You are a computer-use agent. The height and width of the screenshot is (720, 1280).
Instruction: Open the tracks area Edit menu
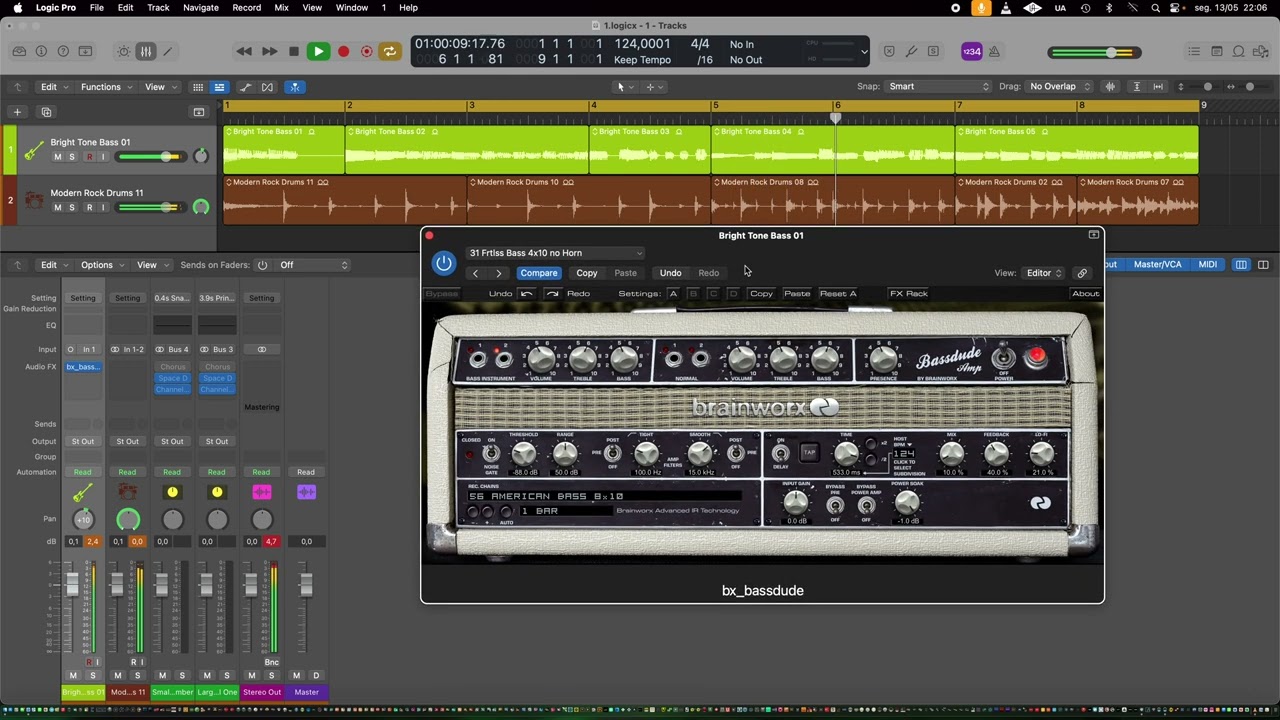tap(53, 87)
